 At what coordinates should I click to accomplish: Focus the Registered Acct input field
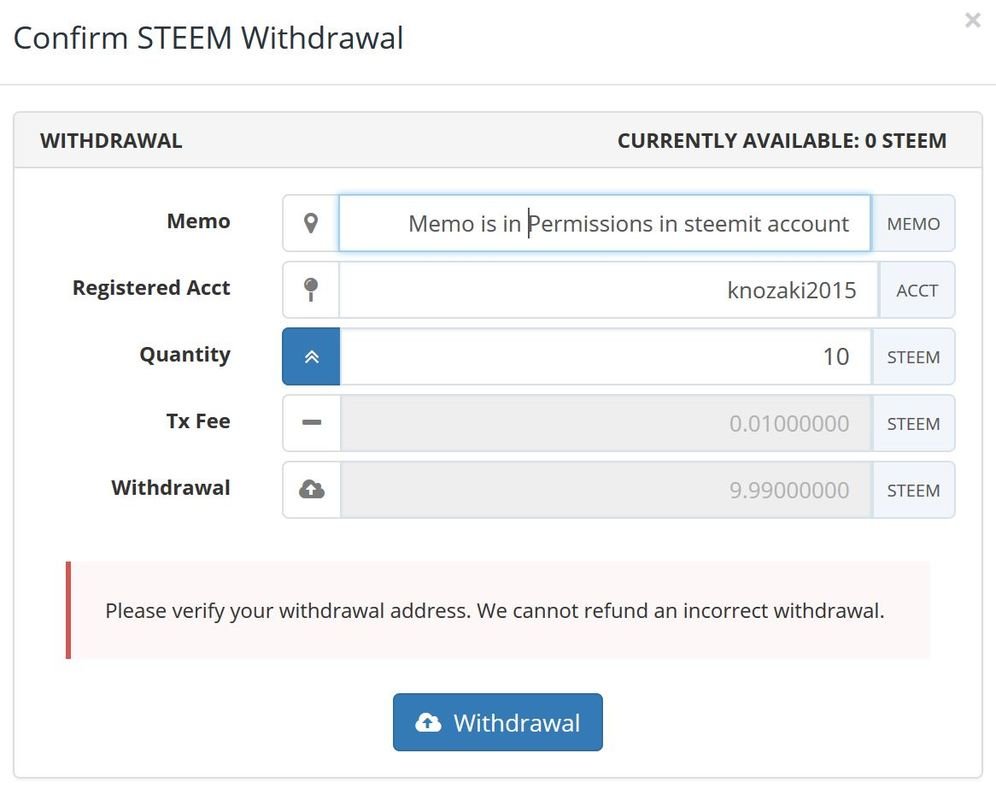click(608, 290)
